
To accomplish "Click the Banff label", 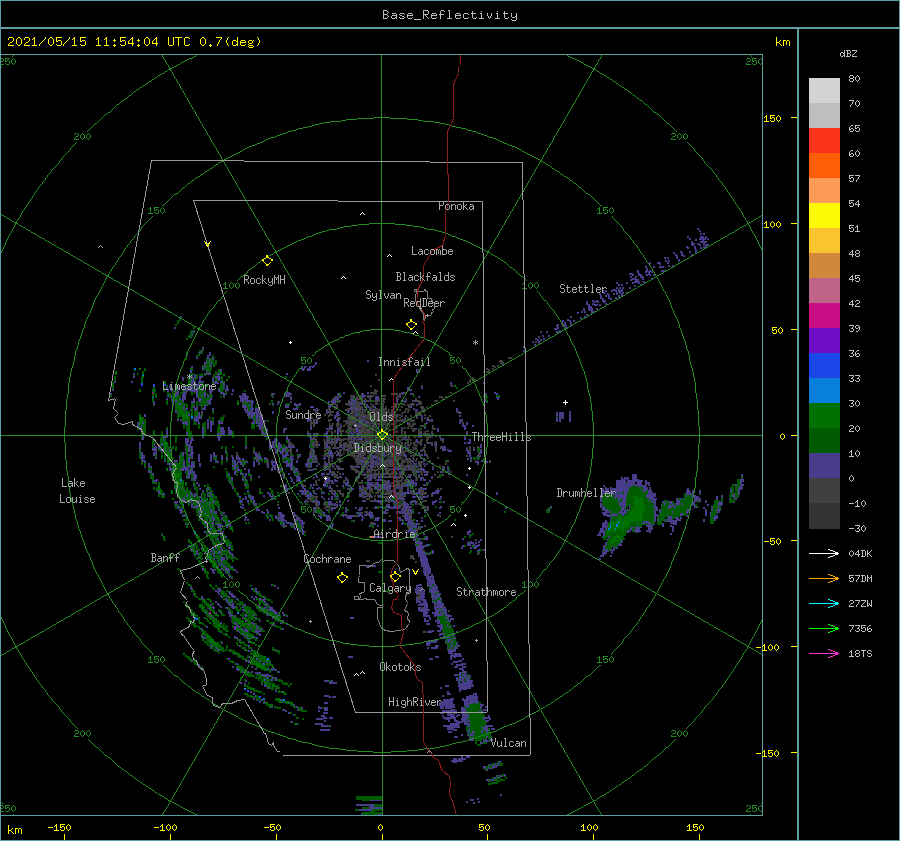I will [165, 557].
